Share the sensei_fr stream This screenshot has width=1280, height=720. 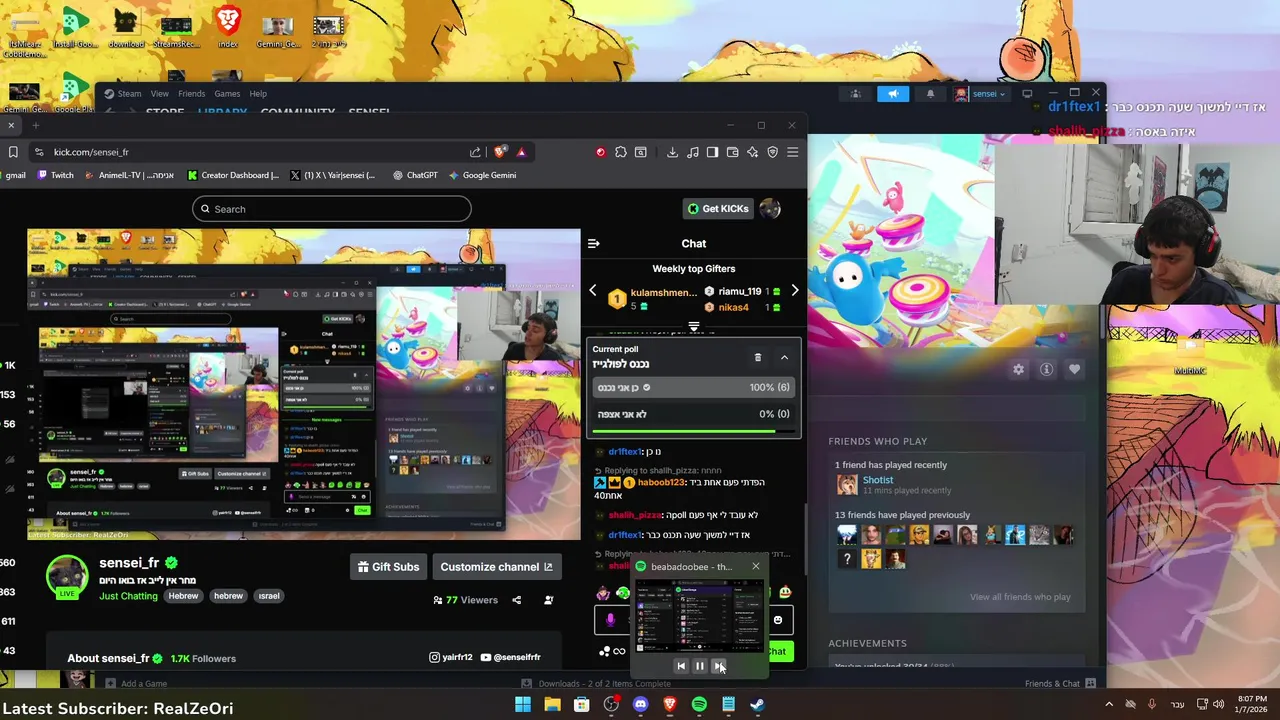pos(517,600)
